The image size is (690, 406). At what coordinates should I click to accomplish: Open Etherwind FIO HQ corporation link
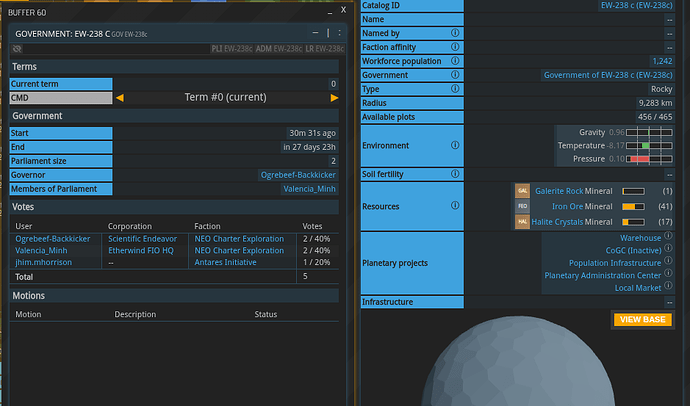141,251
